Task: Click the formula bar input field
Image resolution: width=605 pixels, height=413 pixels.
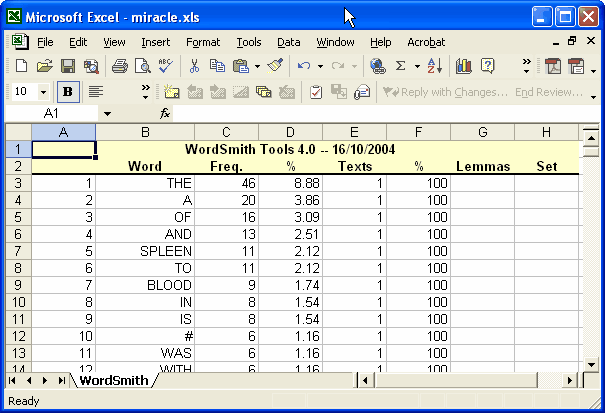Action: coord(386,114)
